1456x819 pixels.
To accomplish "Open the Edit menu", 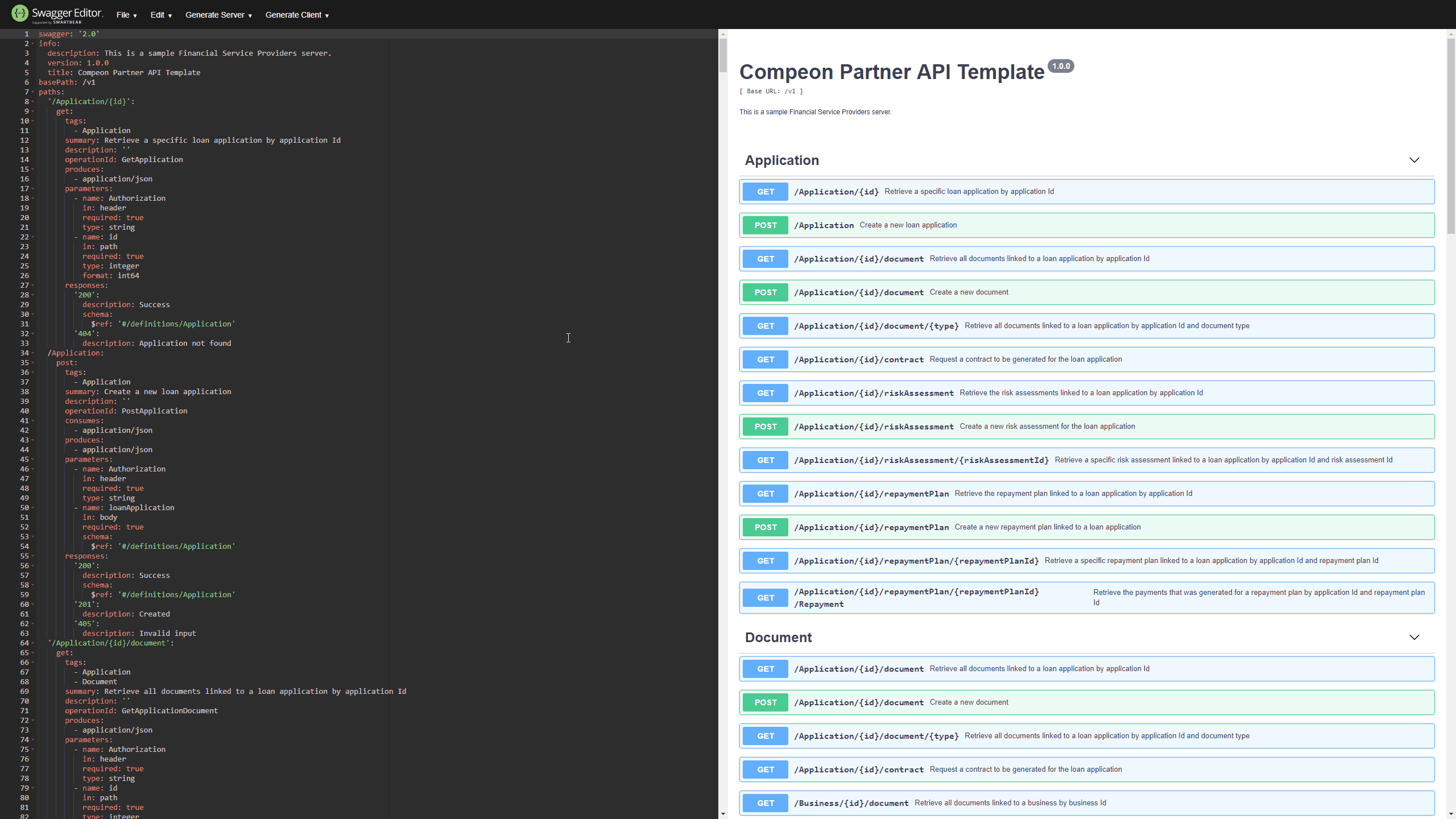I will point(160,15).
